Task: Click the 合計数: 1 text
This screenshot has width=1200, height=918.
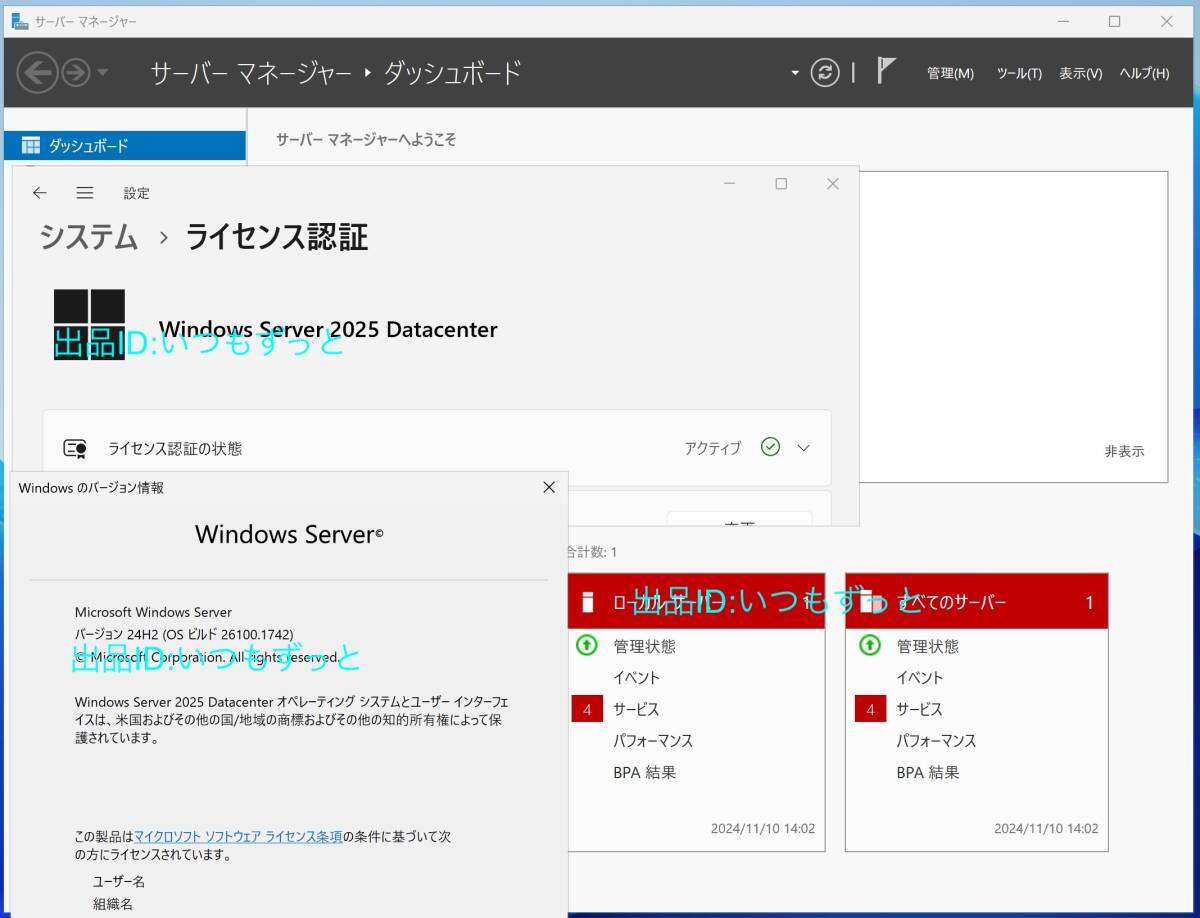Action: pyautogui.click(x=592, y=552)
